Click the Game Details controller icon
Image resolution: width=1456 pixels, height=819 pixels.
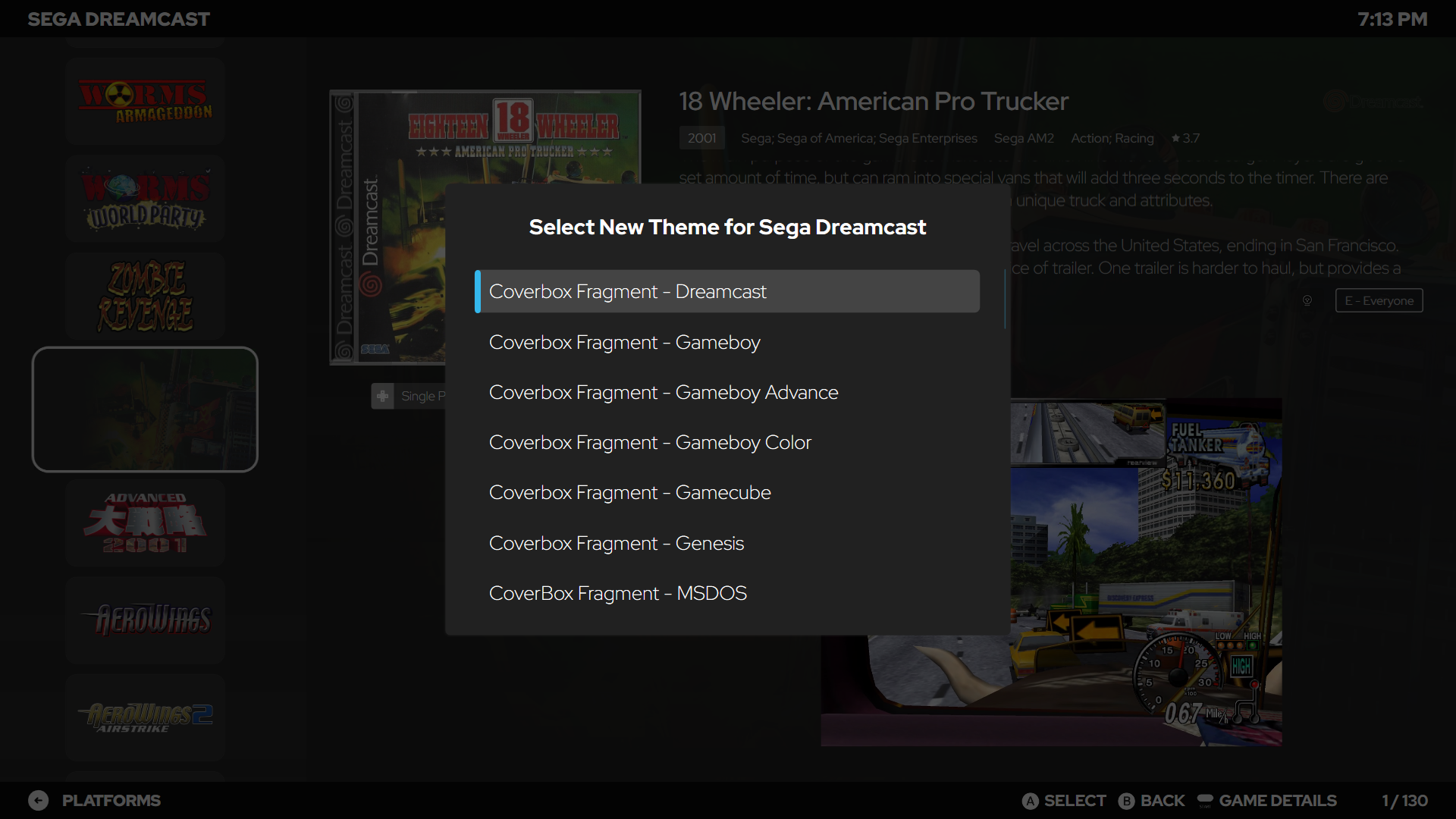[1205, 801]
